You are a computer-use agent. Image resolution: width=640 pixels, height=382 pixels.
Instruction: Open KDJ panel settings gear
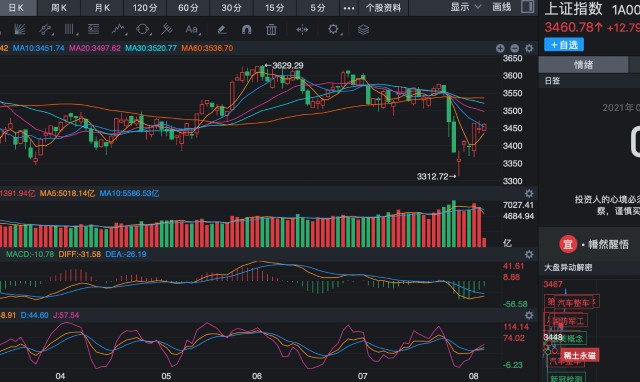(x=529, y=315)
